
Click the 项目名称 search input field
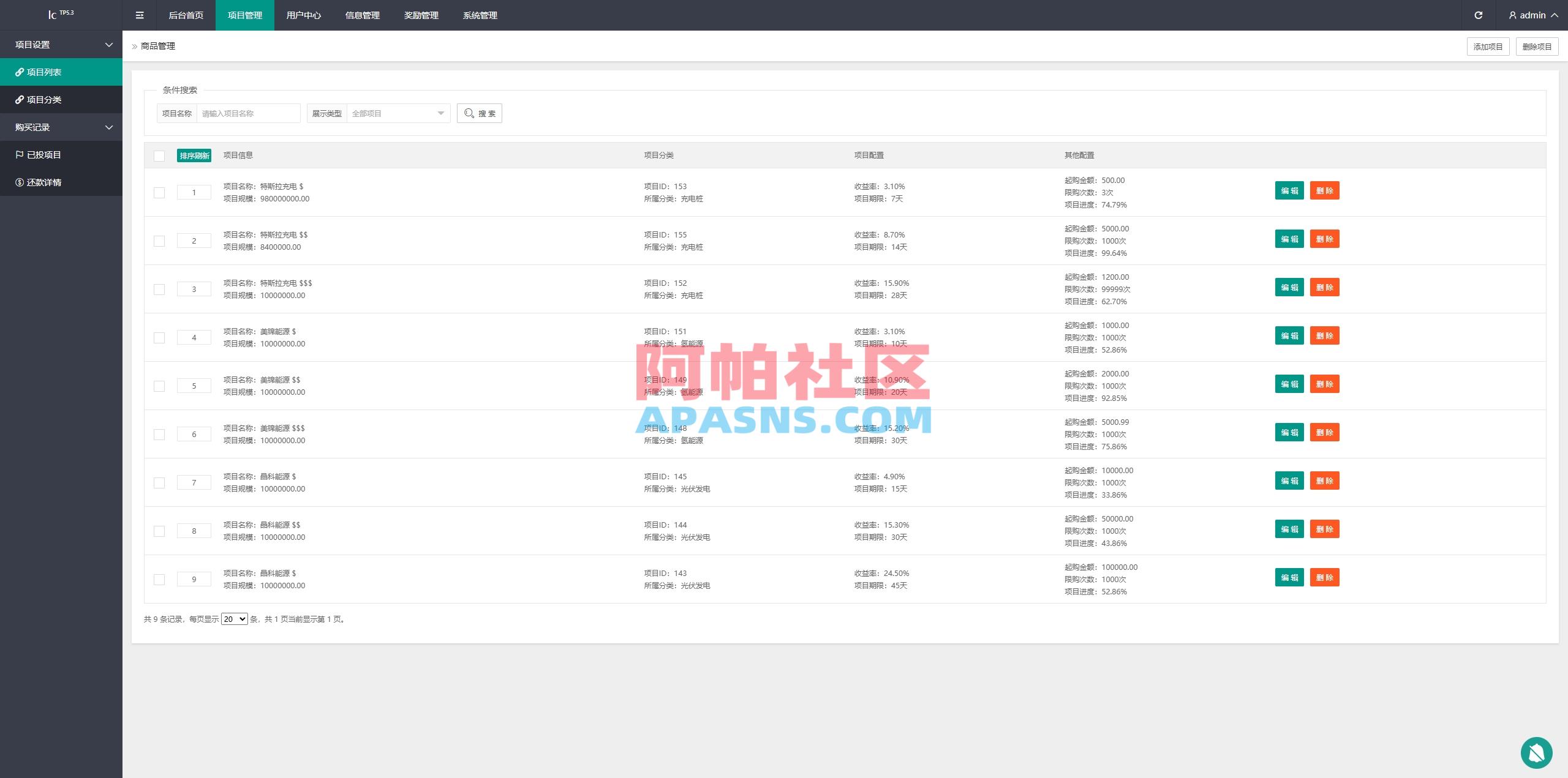[248, 113]
